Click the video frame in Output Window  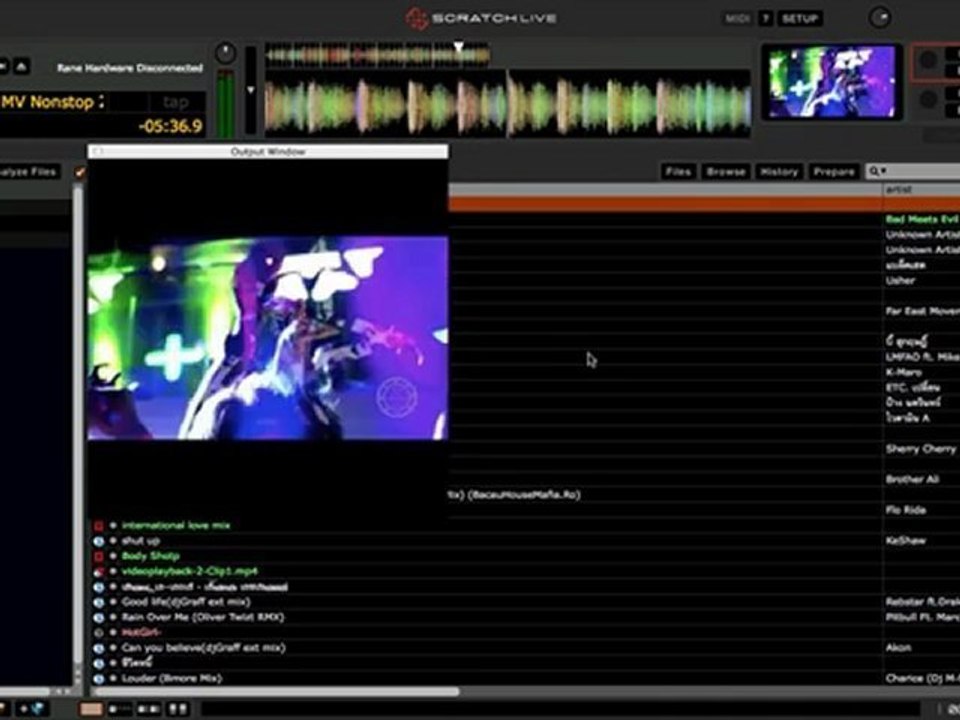tap(268, 338)
